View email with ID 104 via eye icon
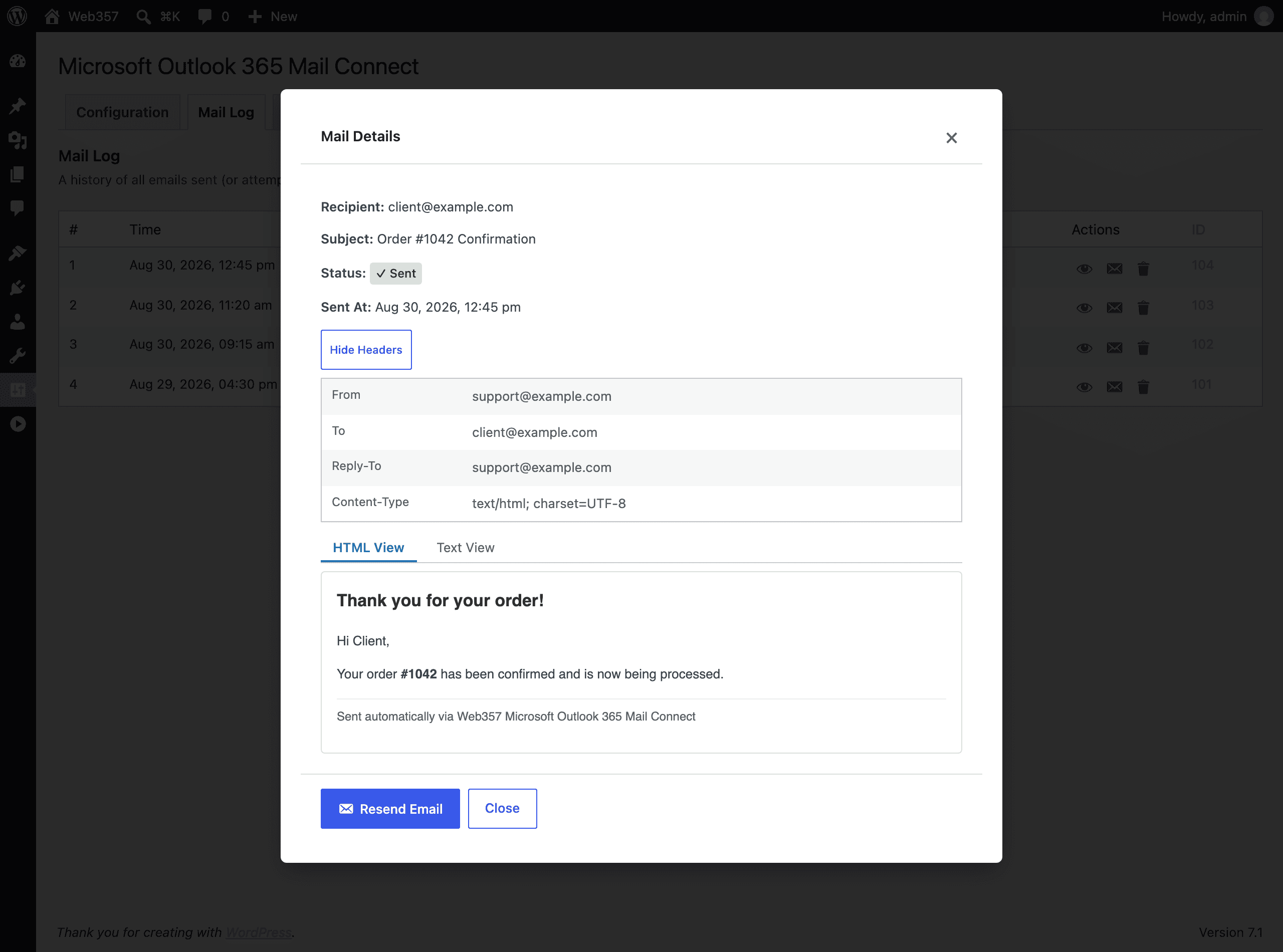Image resolution: width=1283 pixels, height=952 pixels. coord(1084,269)
